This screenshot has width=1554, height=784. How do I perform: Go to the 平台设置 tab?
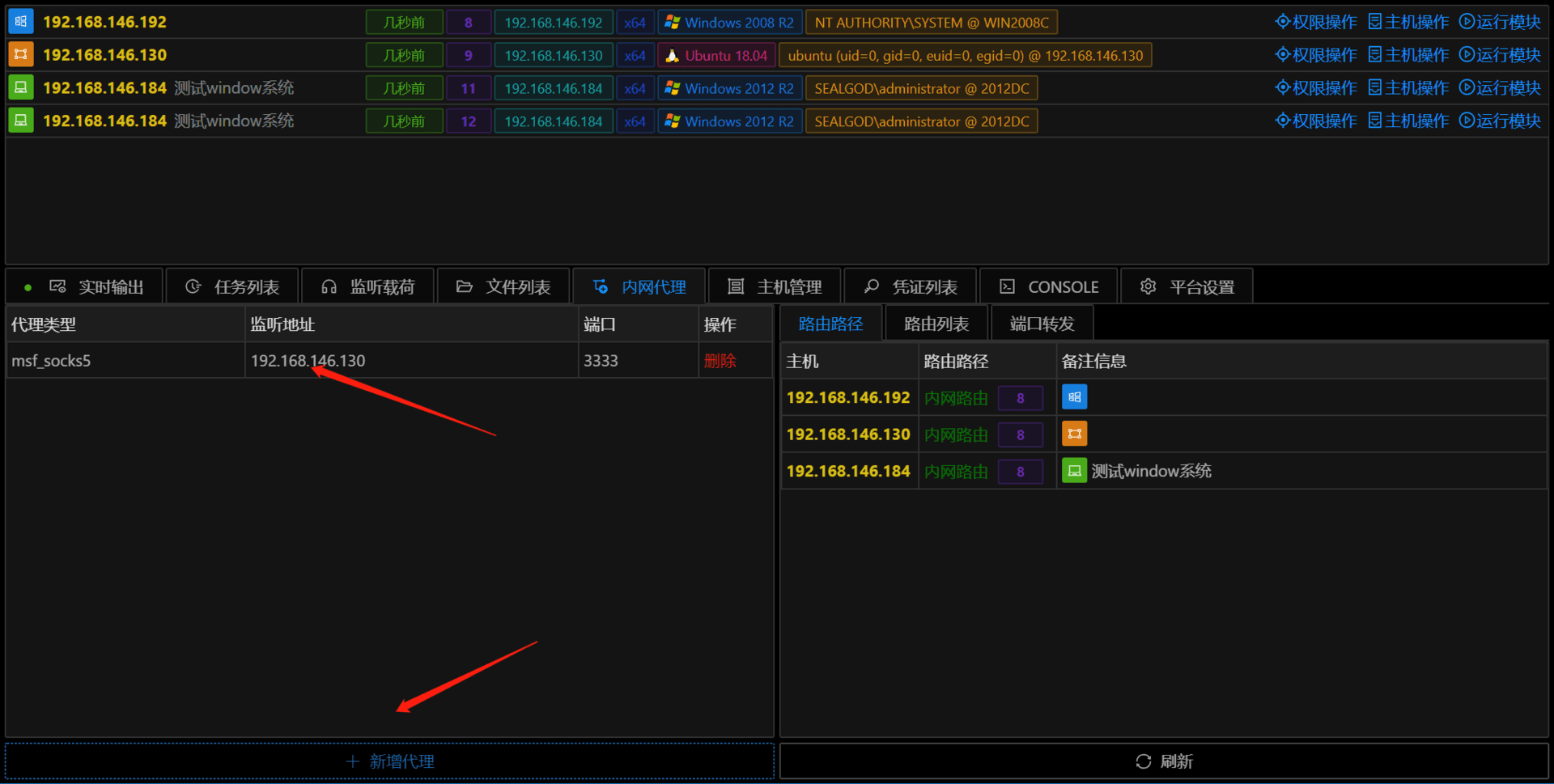pyautogui.click(x=1187, y=286)
